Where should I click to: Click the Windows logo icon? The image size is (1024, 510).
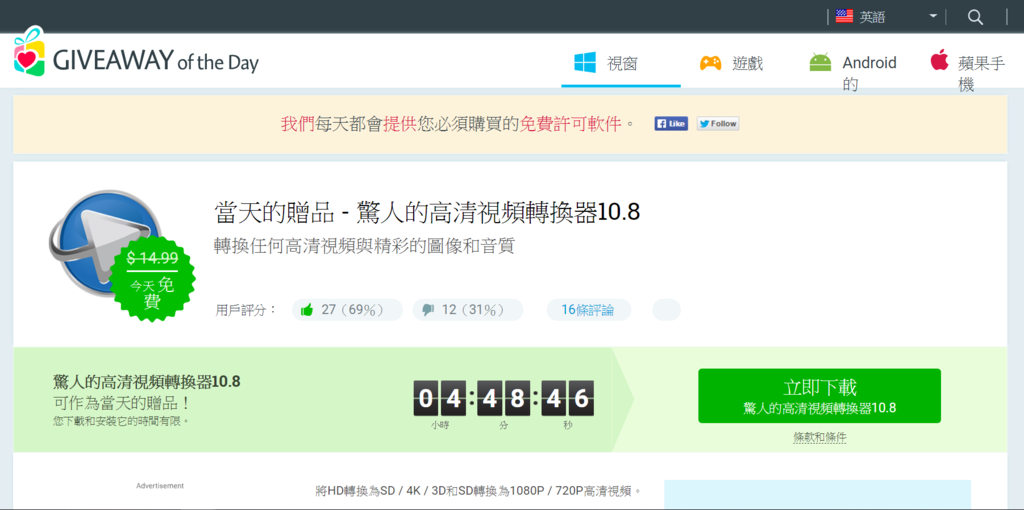[x=584, y=63]
